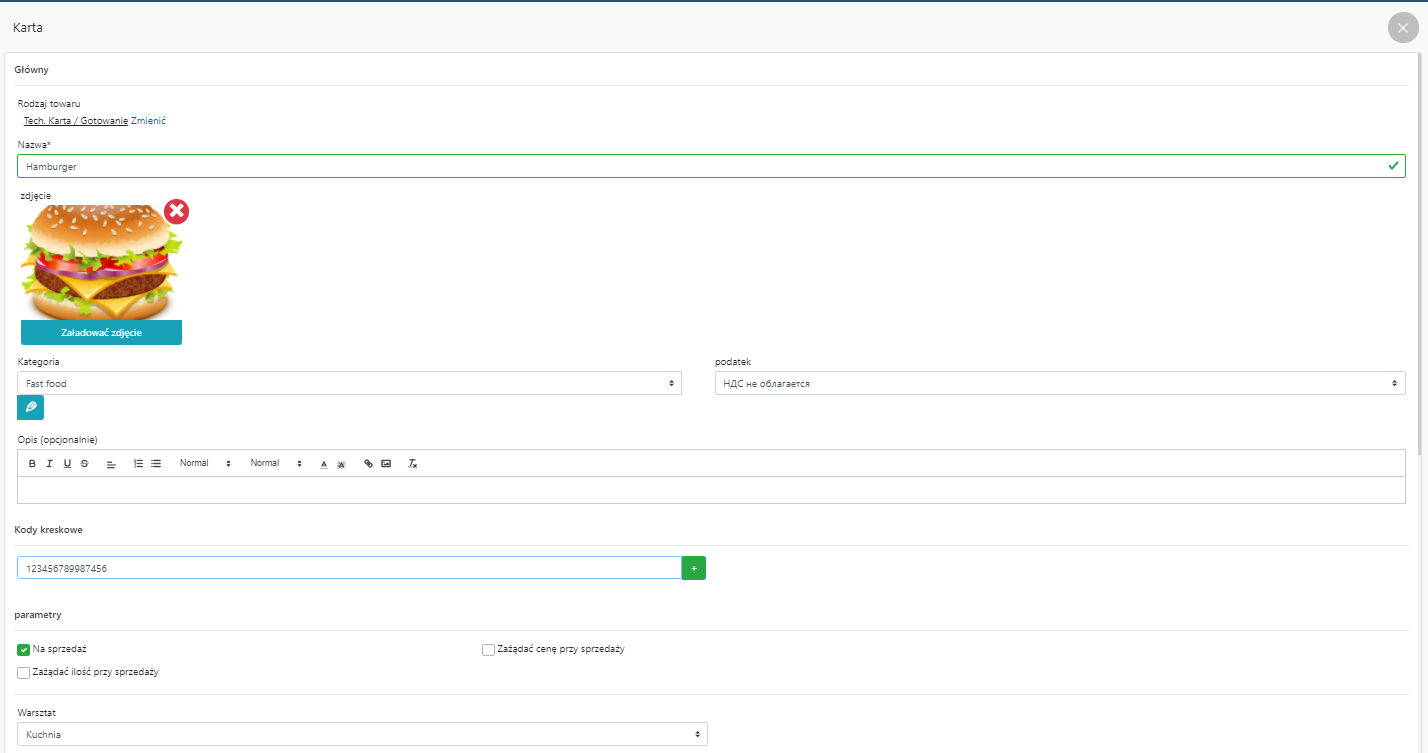Click the pencil edit category button

click(x=31, y=408)
